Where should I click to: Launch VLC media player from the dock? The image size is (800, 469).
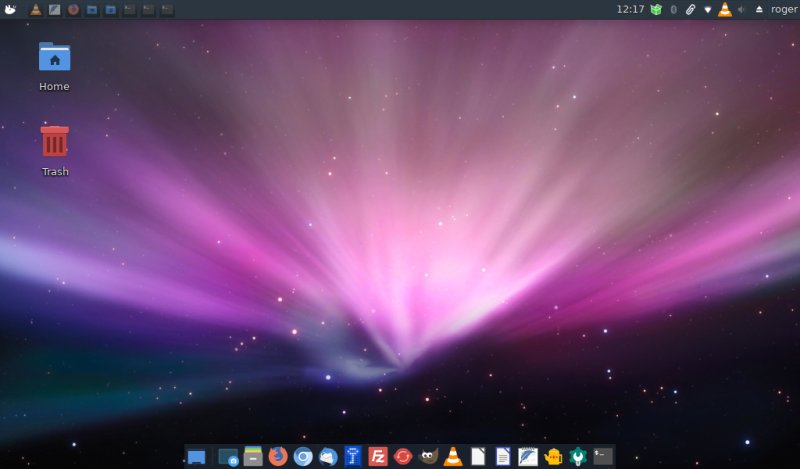click(453, 456)
